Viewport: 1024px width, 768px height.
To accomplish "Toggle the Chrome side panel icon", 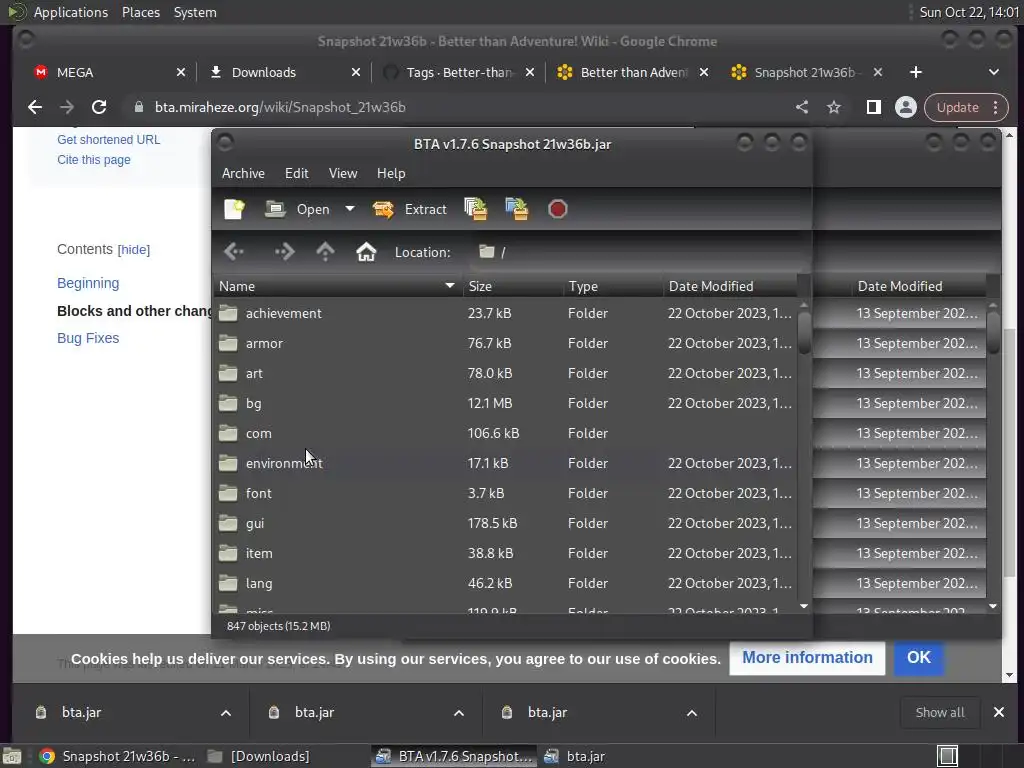I will (x=873, y=107).
